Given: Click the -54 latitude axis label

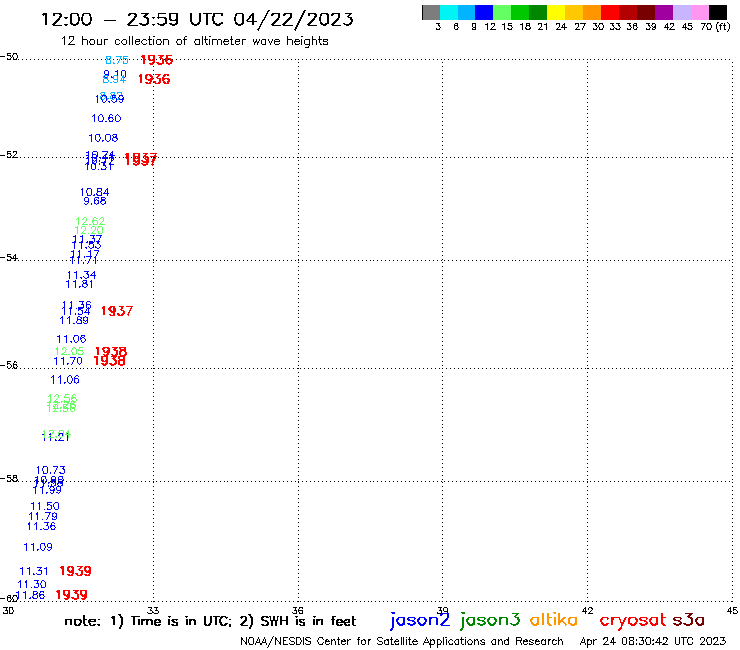Looking at the screenshot, I should pos(9,258).
